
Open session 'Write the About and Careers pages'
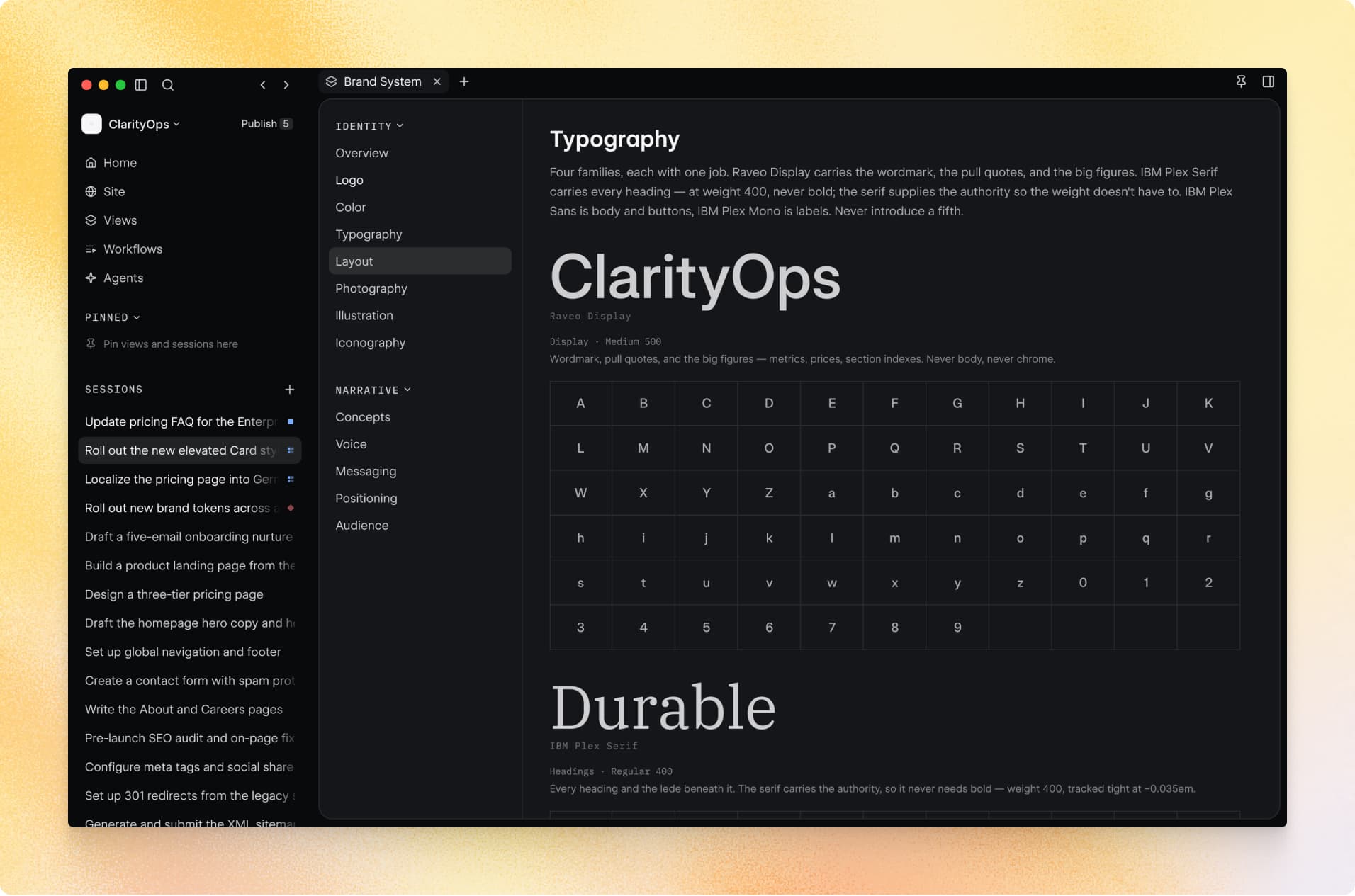click(x=190, y=710)
